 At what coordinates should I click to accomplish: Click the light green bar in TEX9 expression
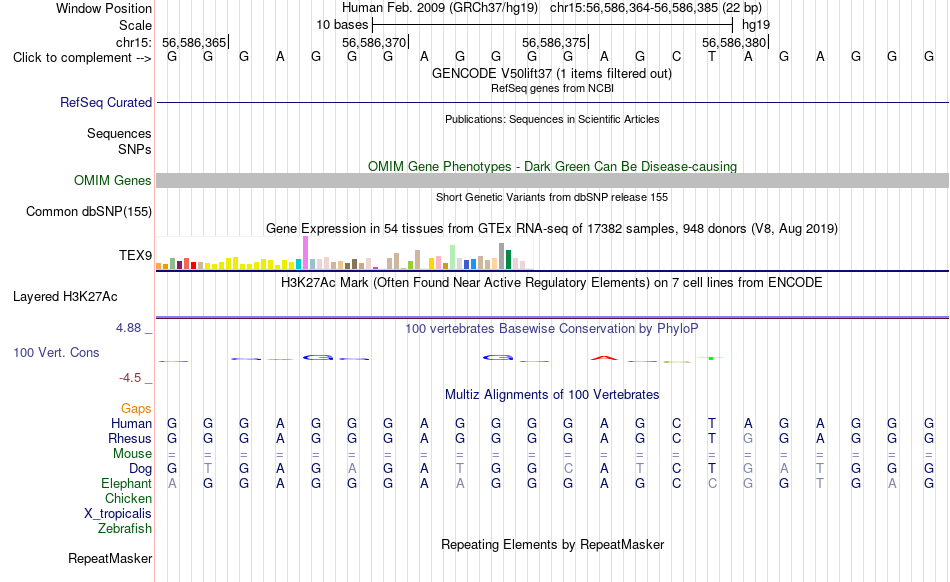pos(453,257)
